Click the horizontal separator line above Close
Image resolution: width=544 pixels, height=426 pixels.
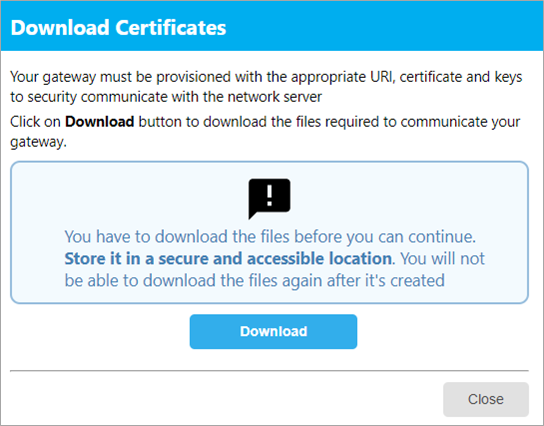coord(269,370)
